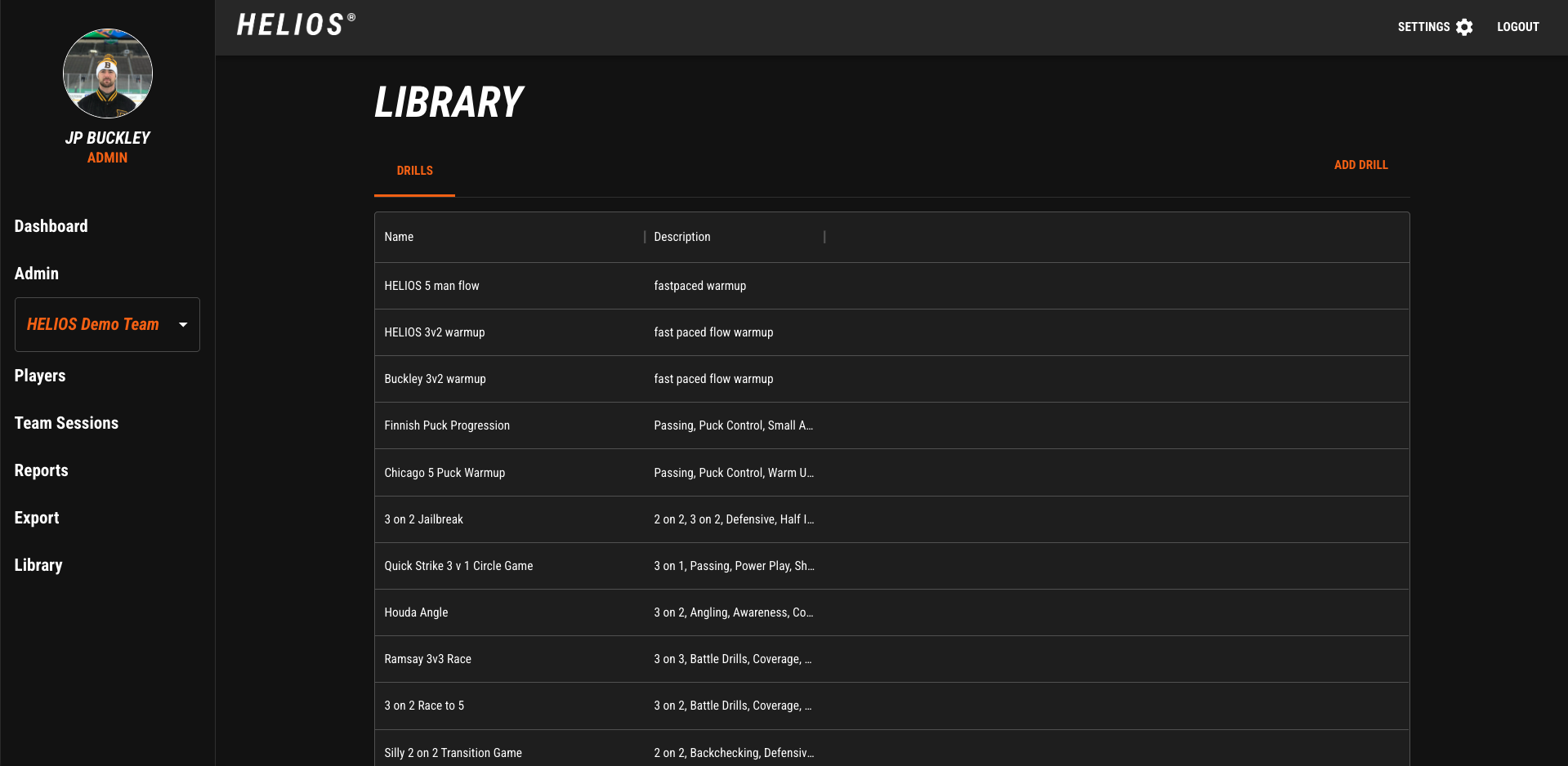Go to Players in the sidebar
This screenshot has width=1568, height=766.
(40, 376)
